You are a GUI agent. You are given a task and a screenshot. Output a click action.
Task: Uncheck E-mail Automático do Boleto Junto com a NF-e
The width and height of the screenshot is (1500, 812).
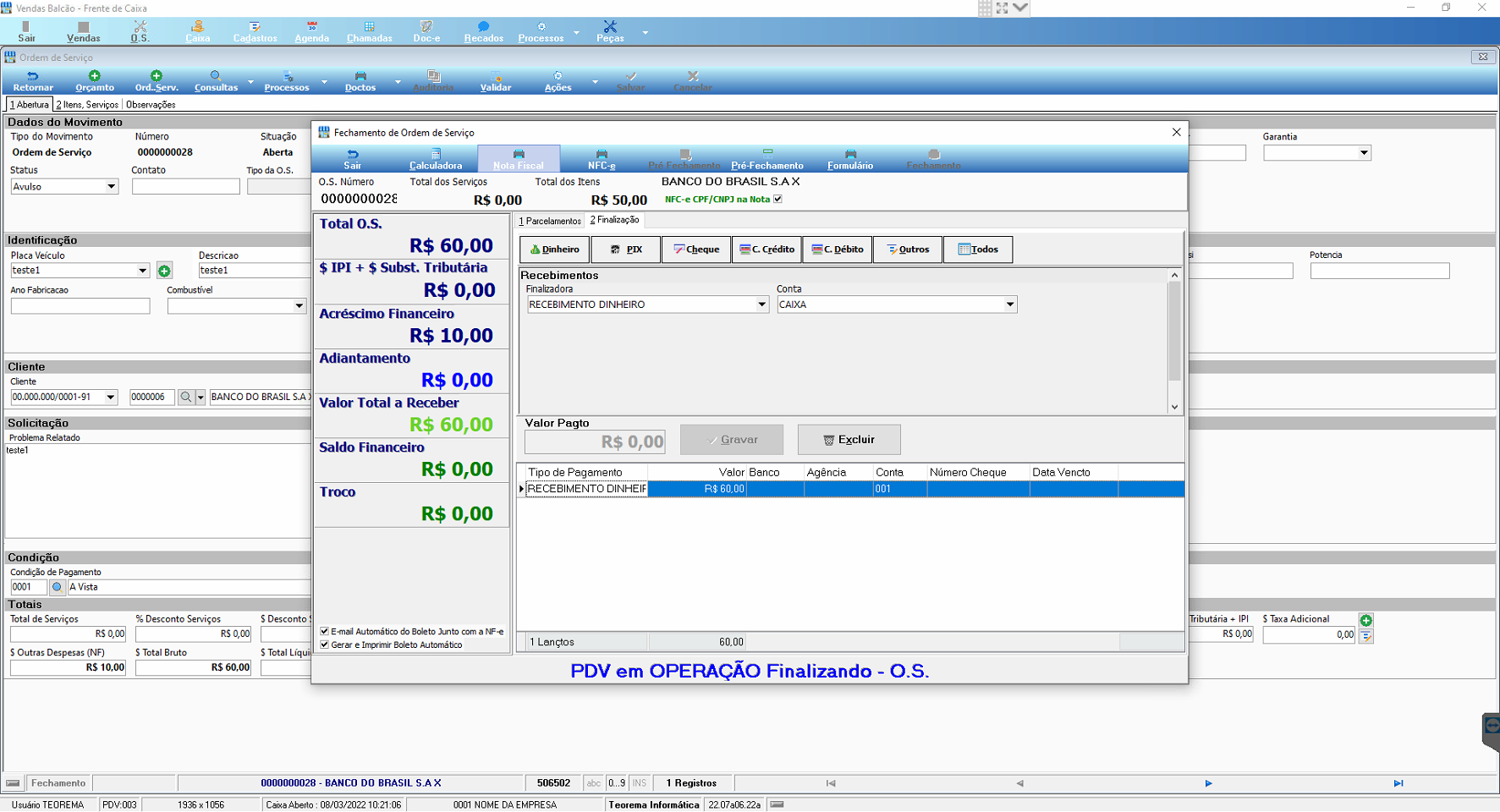coord(324,631)
